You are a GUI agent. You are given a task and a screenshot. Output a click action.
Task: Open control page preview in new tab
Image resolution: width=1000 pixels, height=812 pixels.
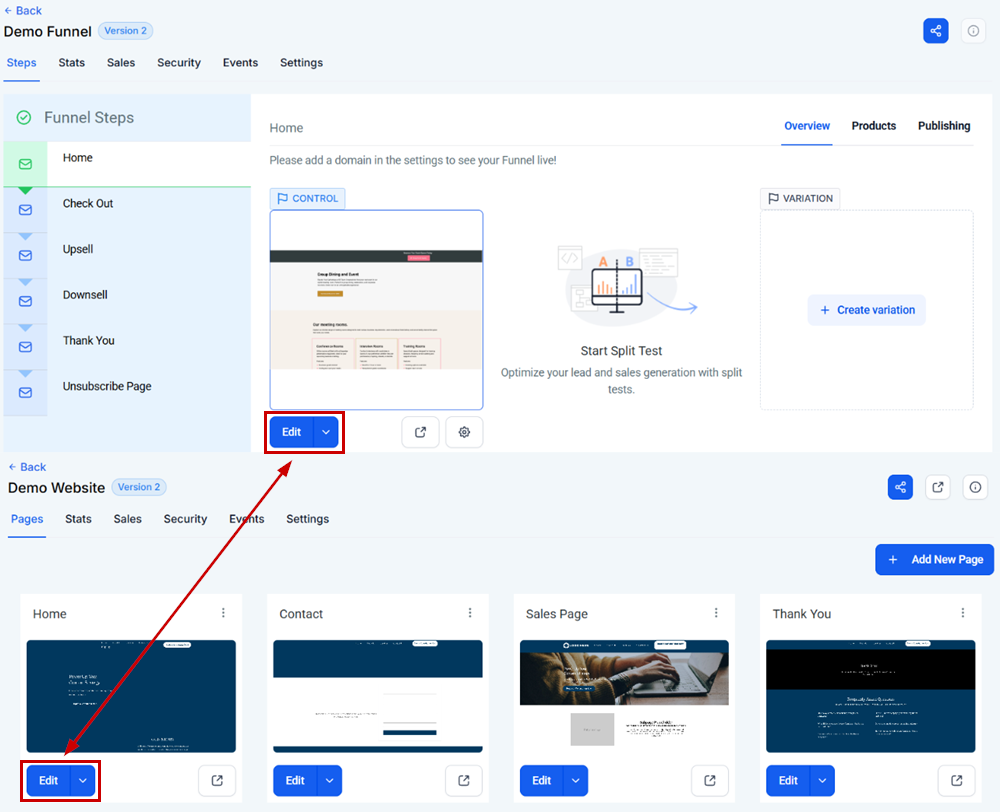[420, 432]
